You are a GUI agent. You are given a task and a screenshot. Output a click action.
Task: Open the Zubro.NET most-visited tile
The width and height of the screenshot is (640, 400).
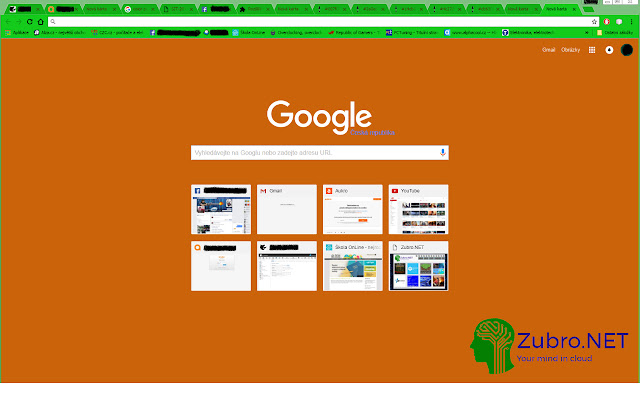pos(418,266)
